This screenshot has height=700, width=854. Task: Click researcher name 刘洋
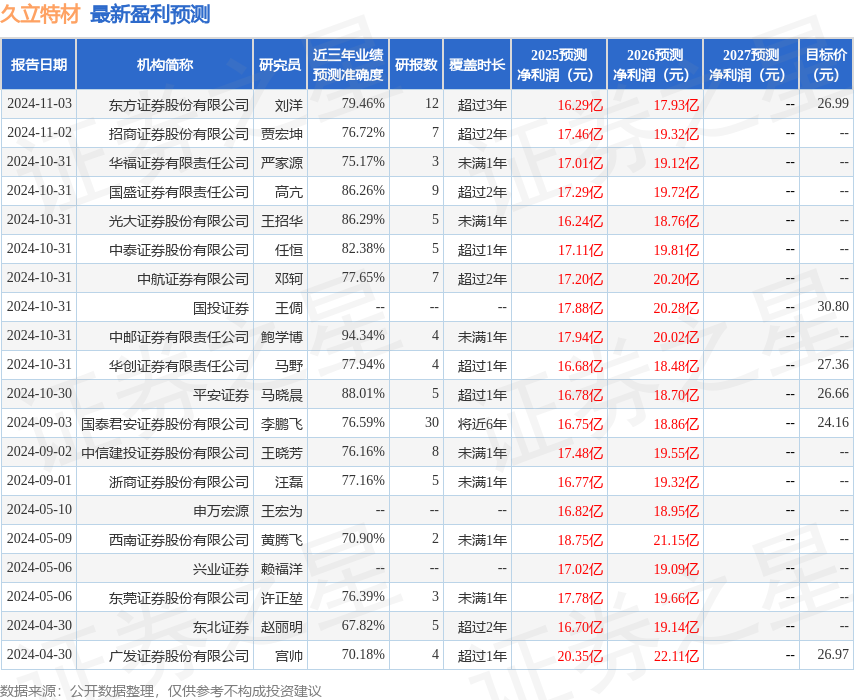tap(289, 105)
